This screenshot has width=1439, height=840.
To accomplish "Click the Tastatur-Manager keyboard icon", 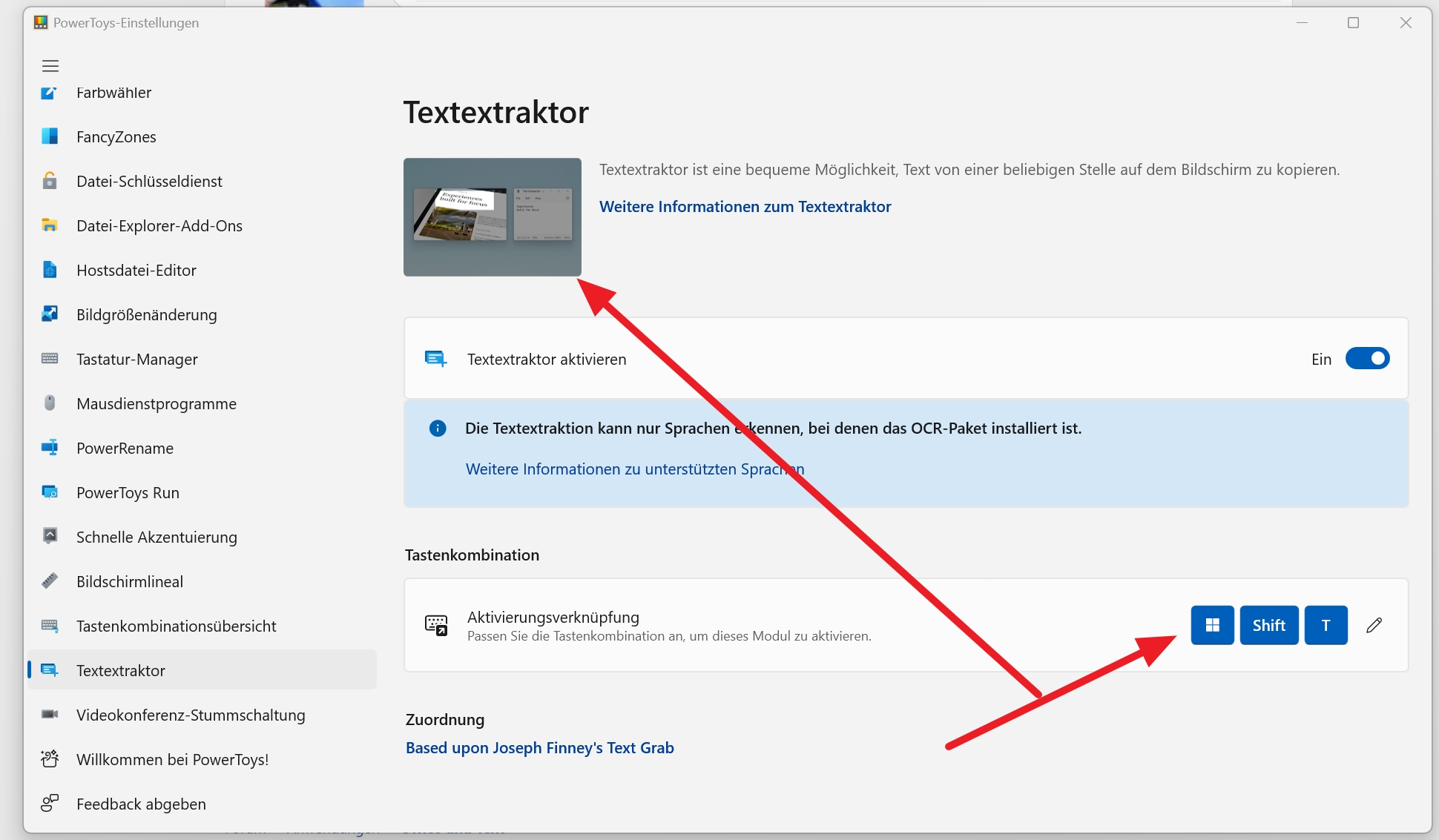I will (50, 359).
